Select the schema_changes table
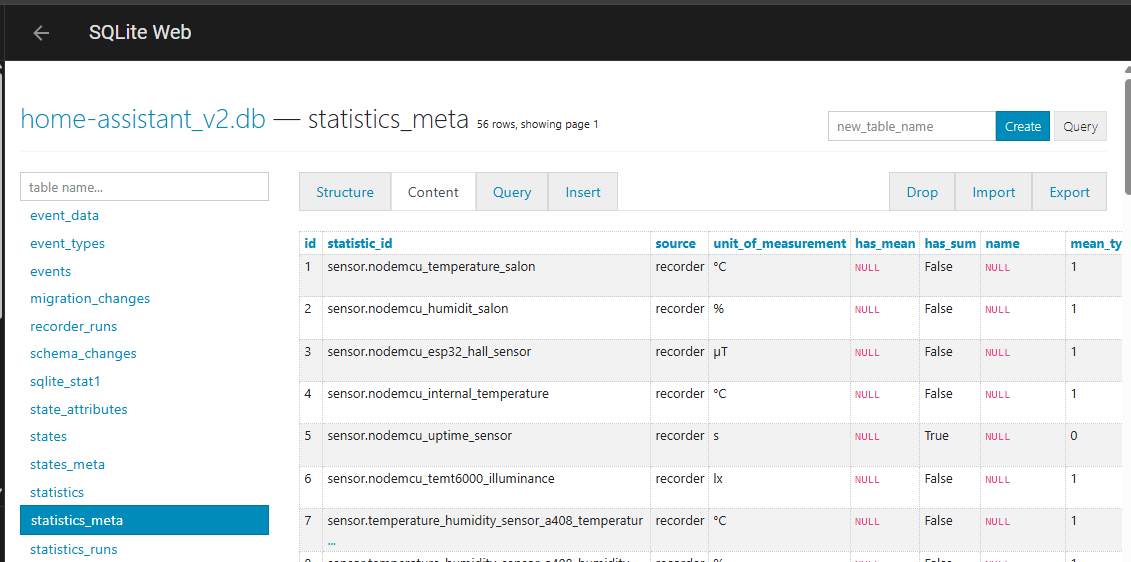The image size is (1131, 562). (83, 354)
